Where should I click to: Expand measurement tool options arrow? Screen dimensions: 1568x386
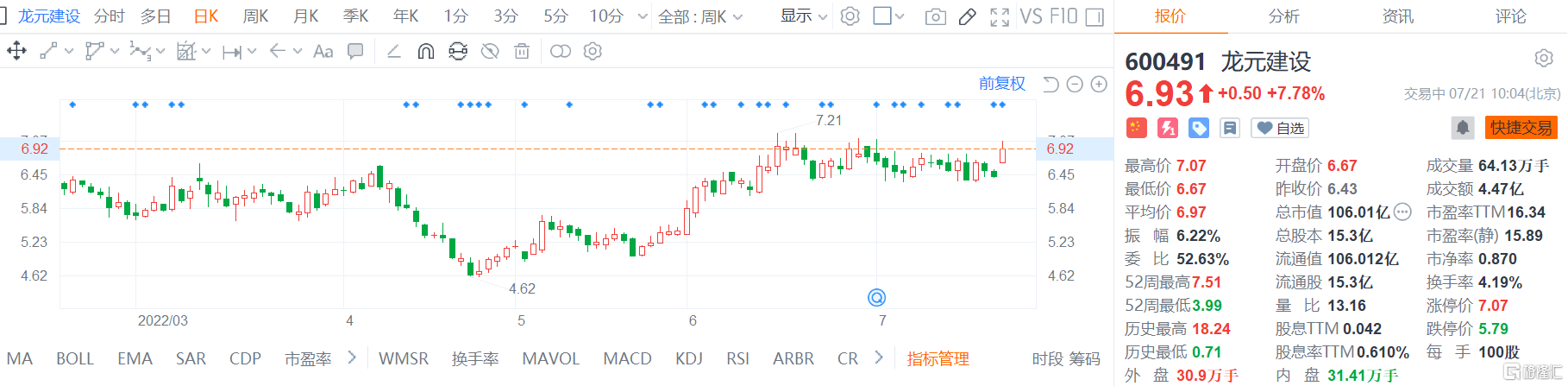206,52
